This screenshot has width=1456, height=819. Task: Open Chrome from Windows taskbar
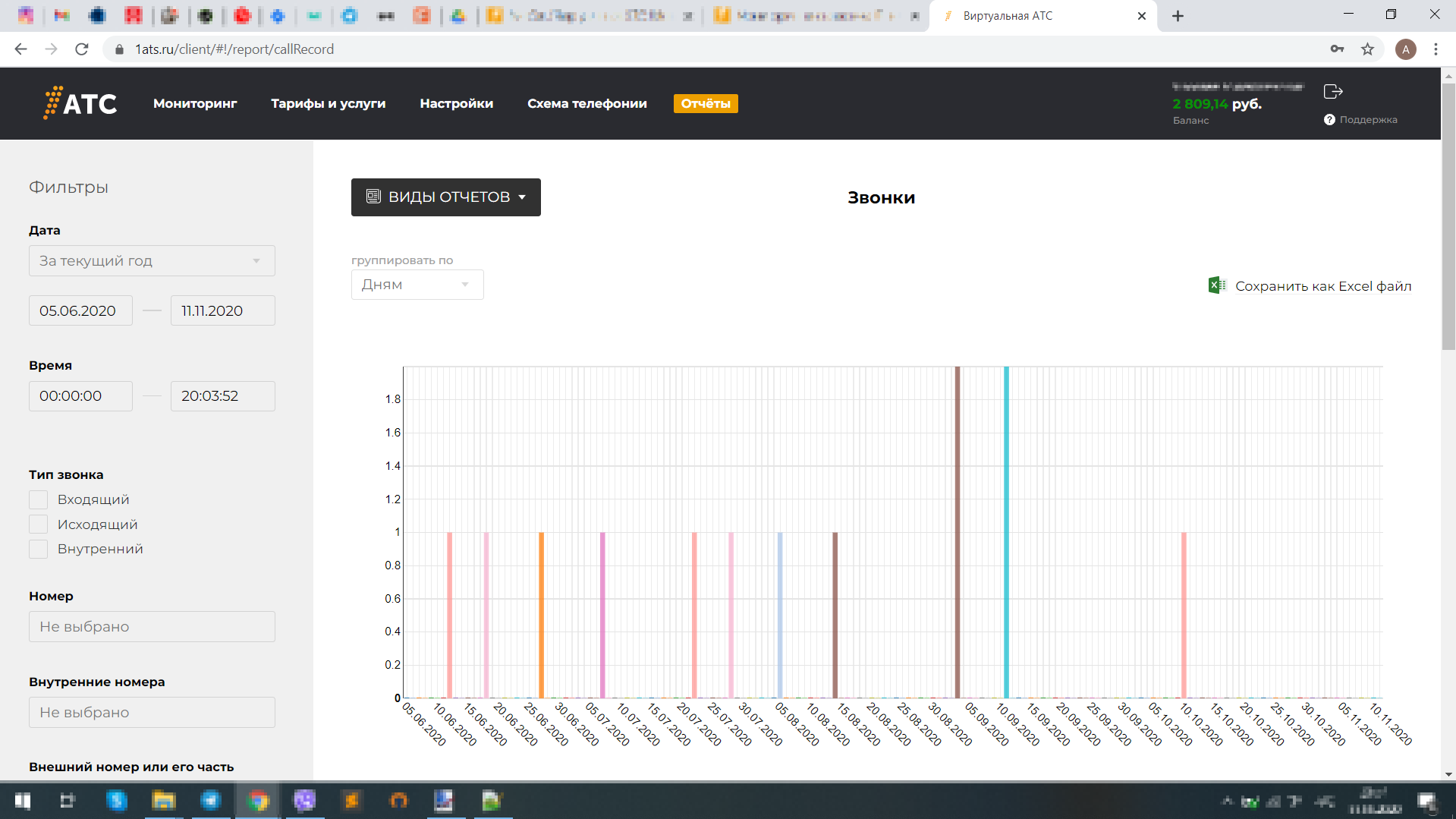pyautogui.click(x=258, y=801)
